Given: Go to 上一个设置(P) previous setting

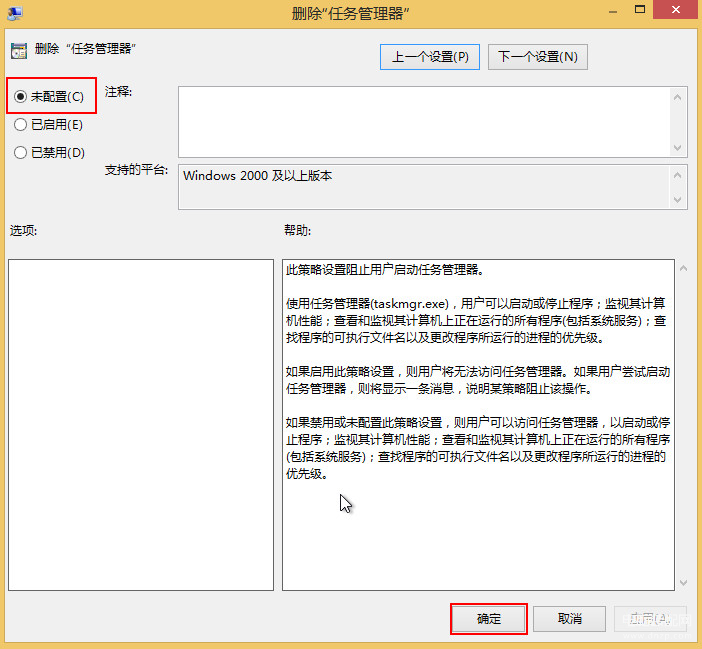Looking at the screenshot, I should tap(430, 57).
